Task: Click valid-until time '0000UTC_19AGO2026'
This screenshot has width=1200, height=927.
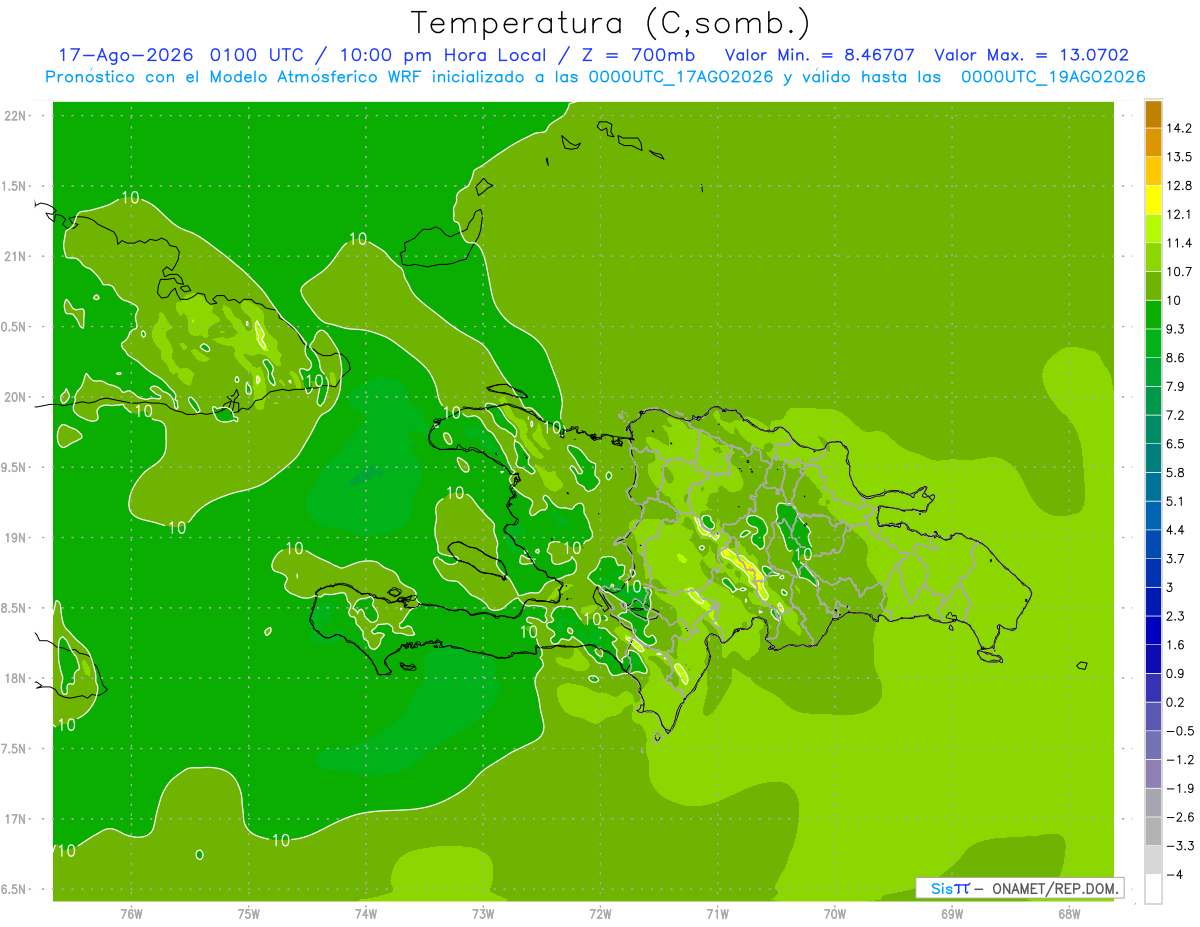Action: tap(1053, 77)
